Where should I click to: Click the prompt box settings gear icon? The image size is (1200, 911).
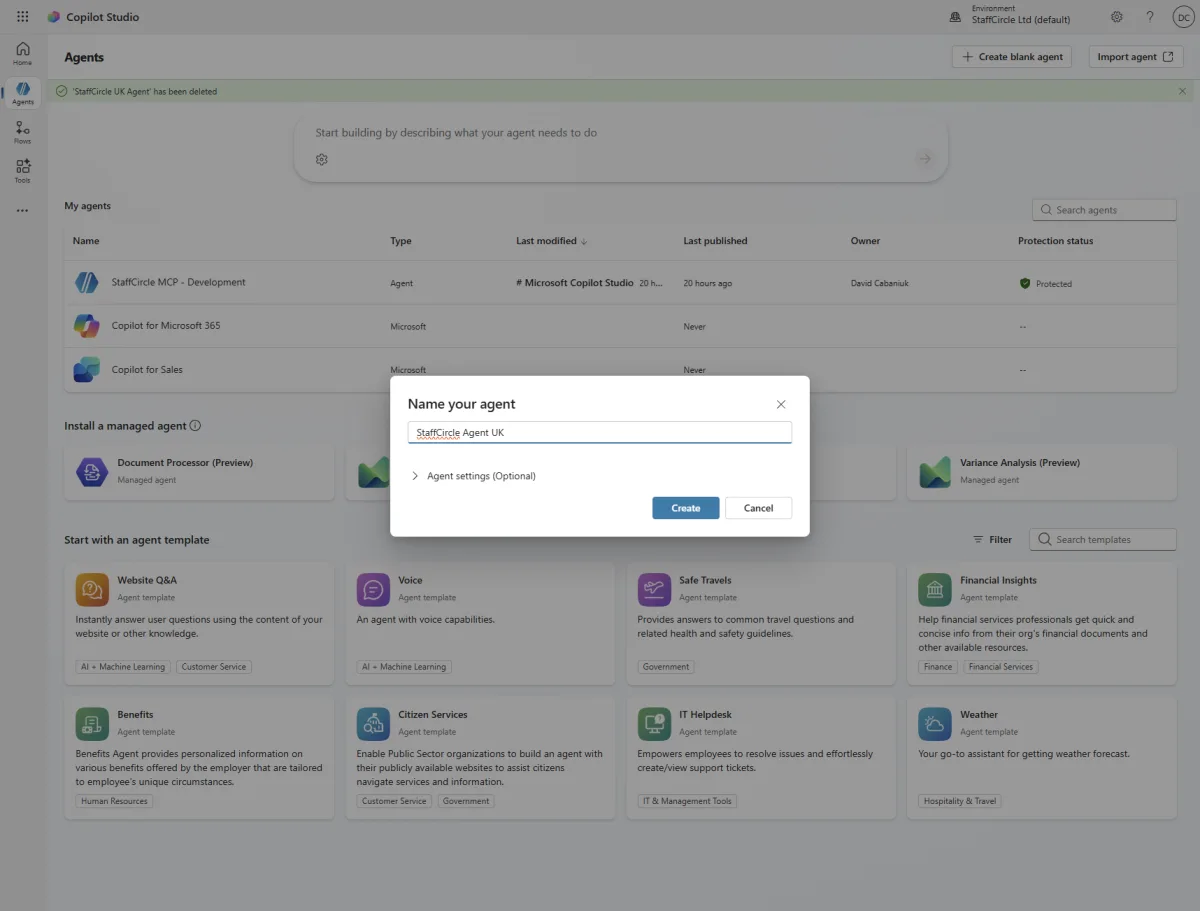click(322, 159)
